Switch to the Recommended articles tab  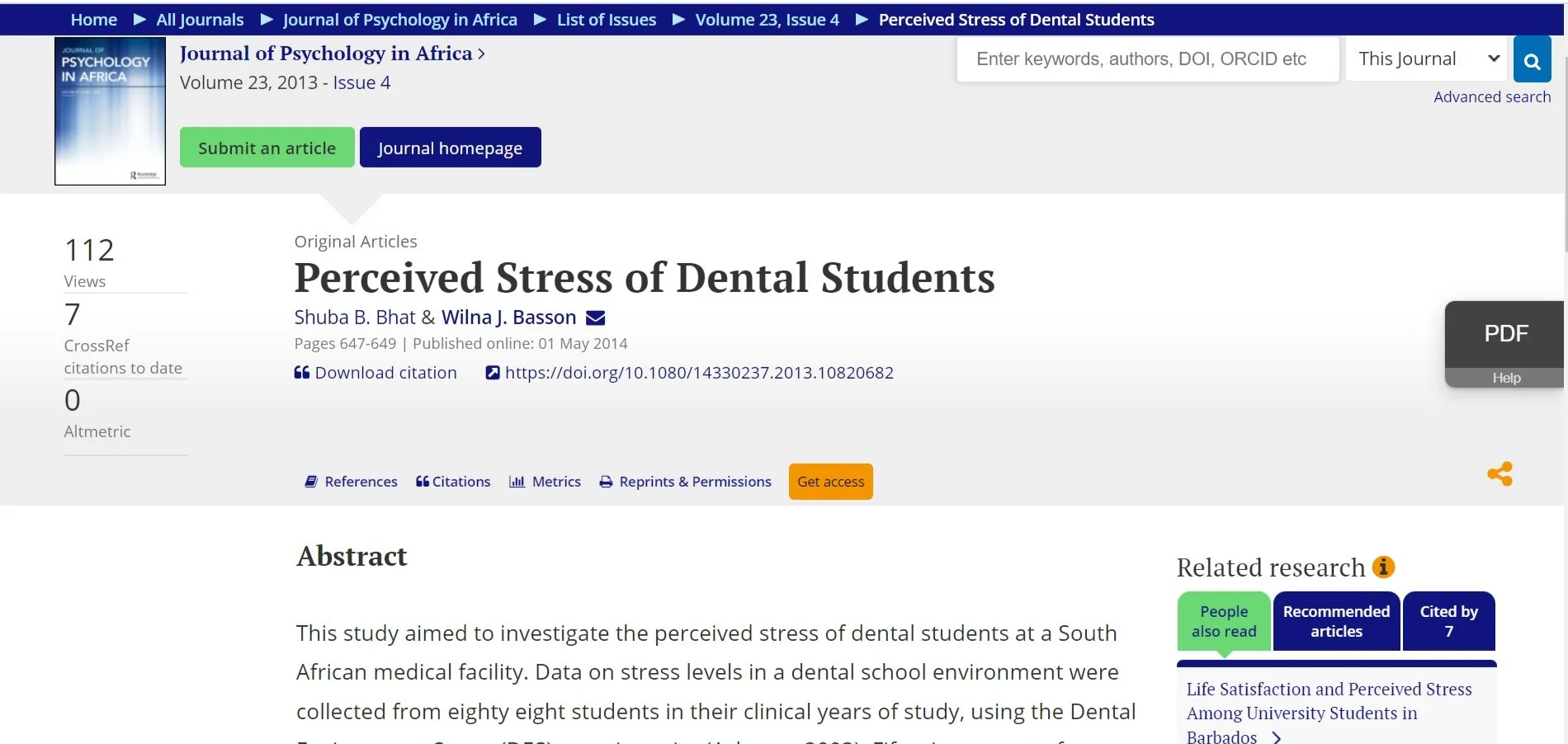tap(1336, 621)
